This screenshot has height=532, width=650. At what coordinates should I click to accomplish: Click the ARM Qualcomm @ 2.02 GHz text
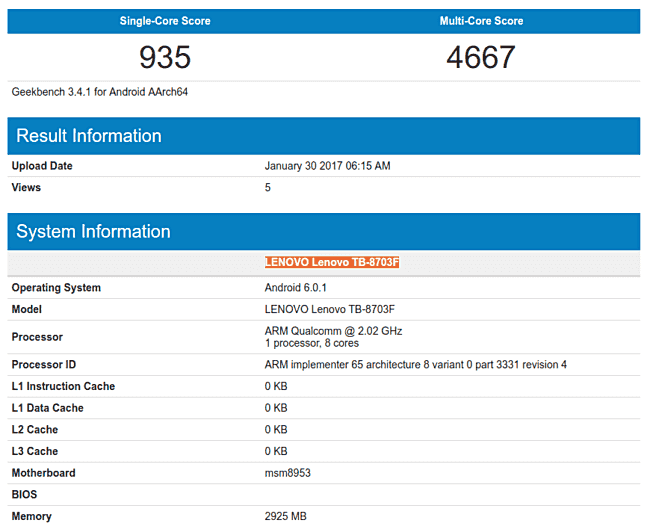[333, 331]
